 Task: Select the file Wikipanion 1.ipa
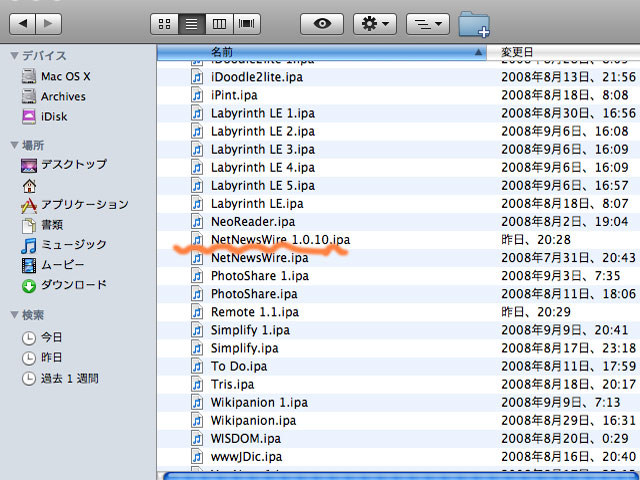point(259,402)
